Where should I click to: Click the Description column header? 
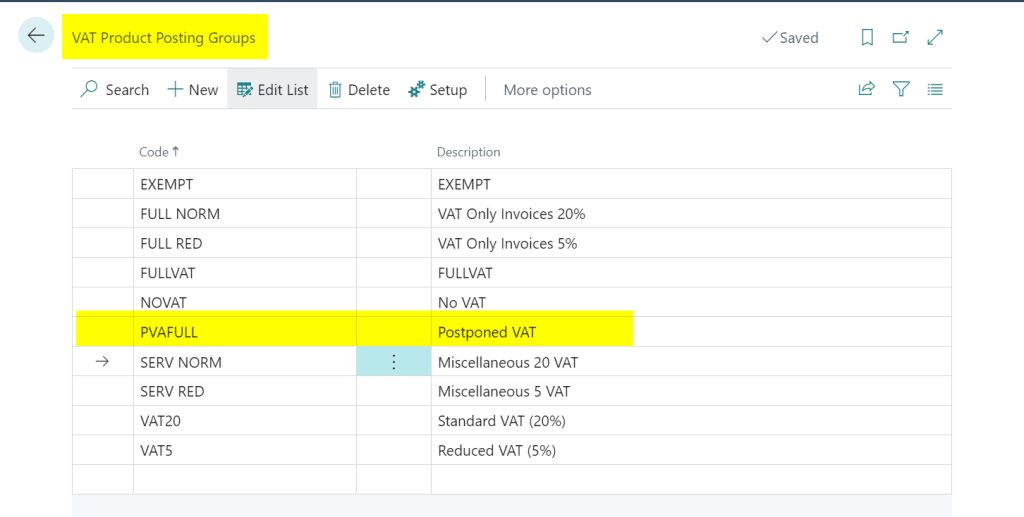click(468, 152)
